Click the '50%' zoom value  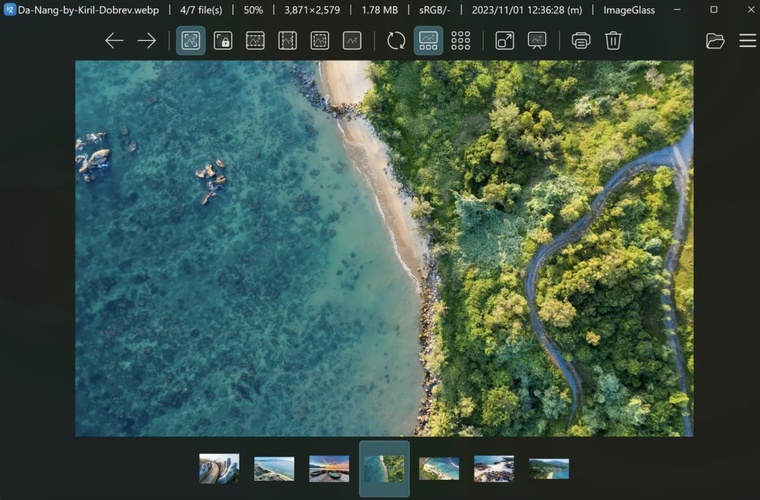(253, 10)
